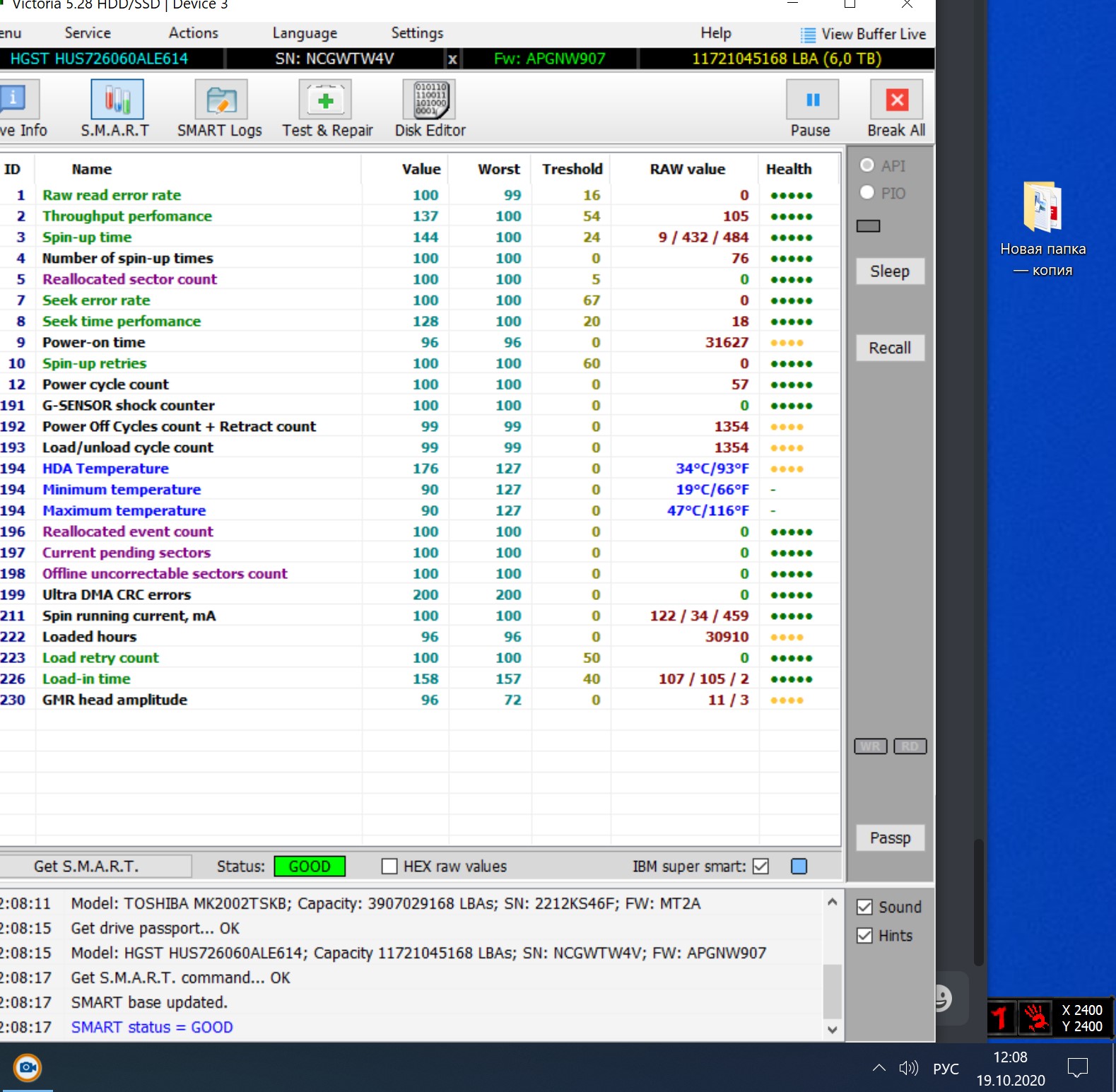Open Test & Repair tool
1116x1092 pixels.
pos(325,100)
